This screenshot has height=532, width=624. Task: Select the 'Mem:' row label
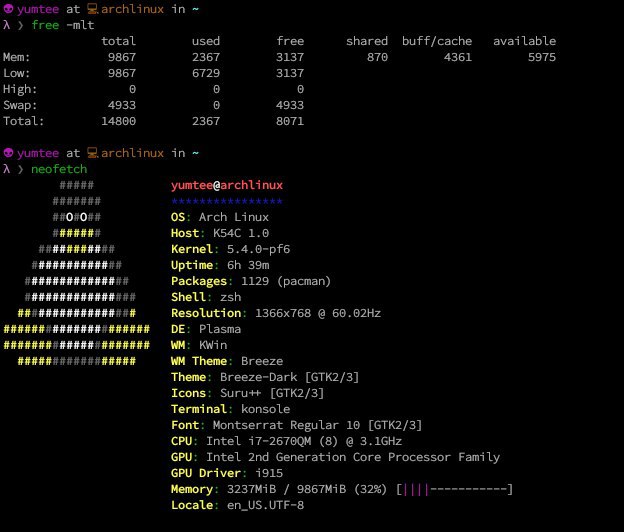tap(17, 57)
